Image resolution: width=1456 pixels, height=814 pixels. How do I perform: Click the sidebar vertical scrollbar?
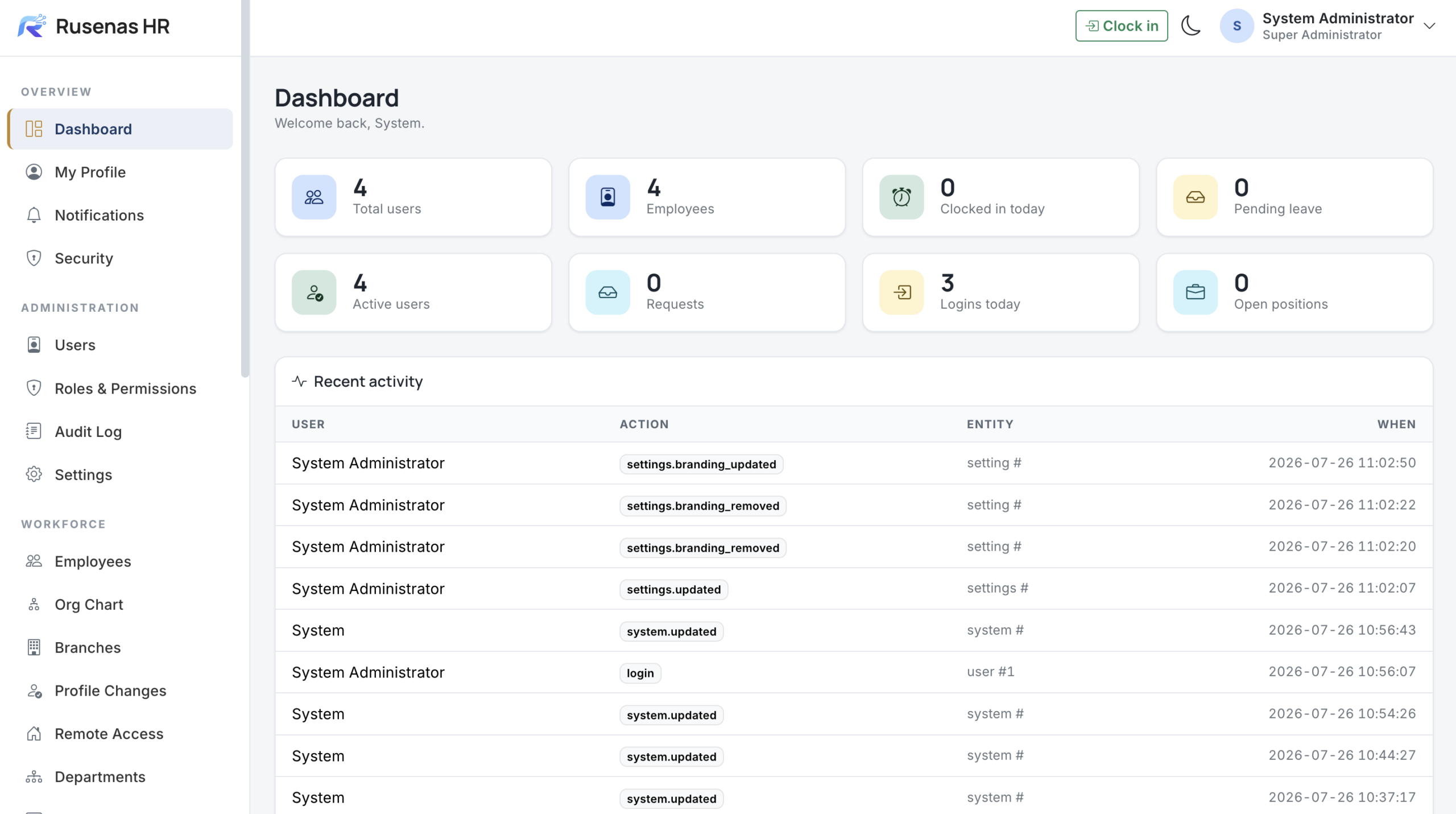tap(245, 188)
